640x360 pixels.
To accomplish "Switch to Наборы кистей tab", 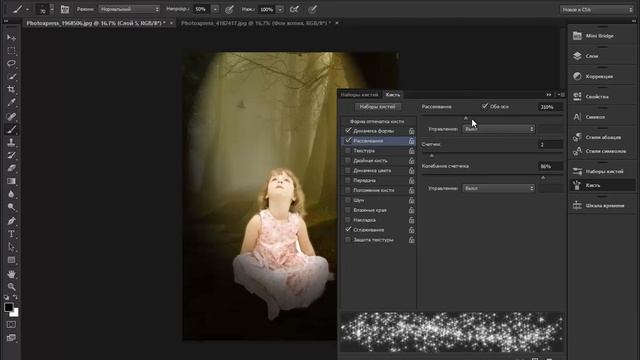I will coord(360,95).
